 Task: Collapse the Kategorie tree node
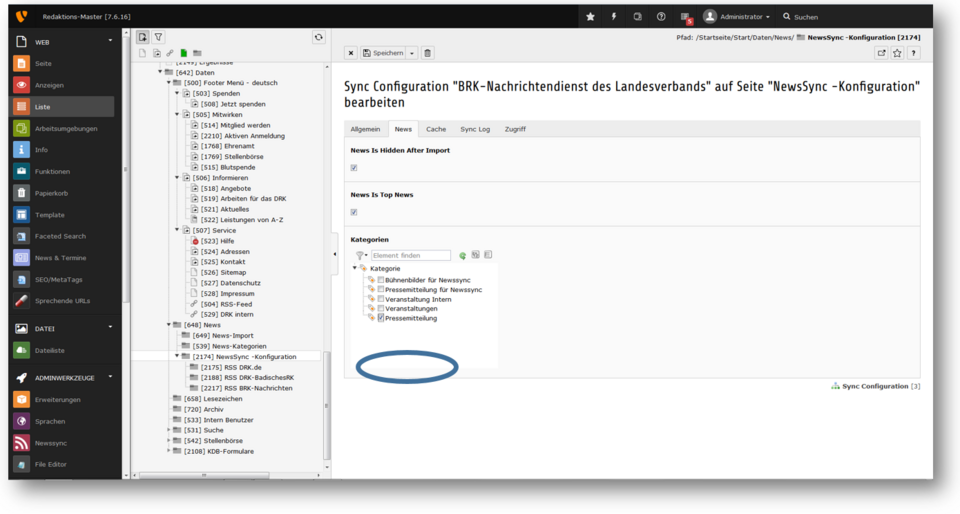click(354, 268)
